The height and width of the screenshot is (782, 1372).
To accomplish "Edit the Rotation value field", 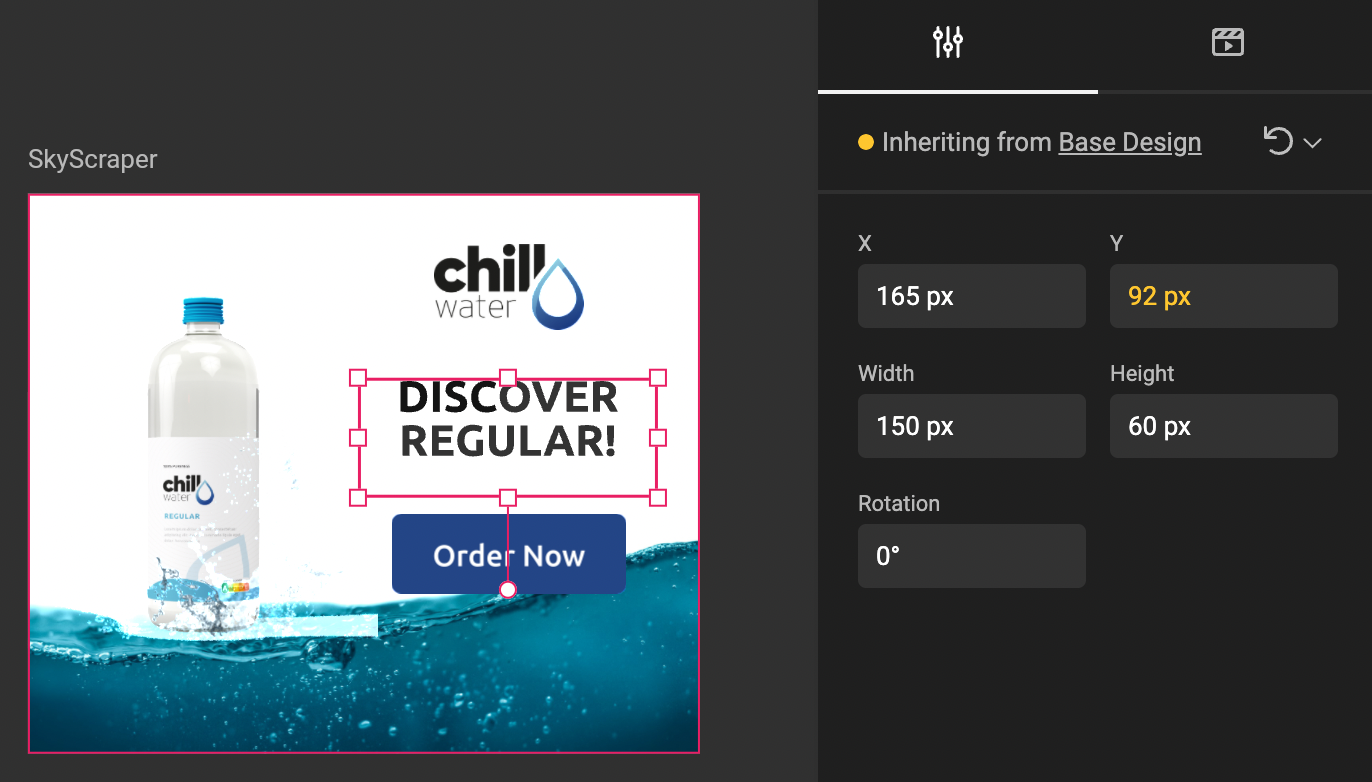I will [x=972, y=556].
